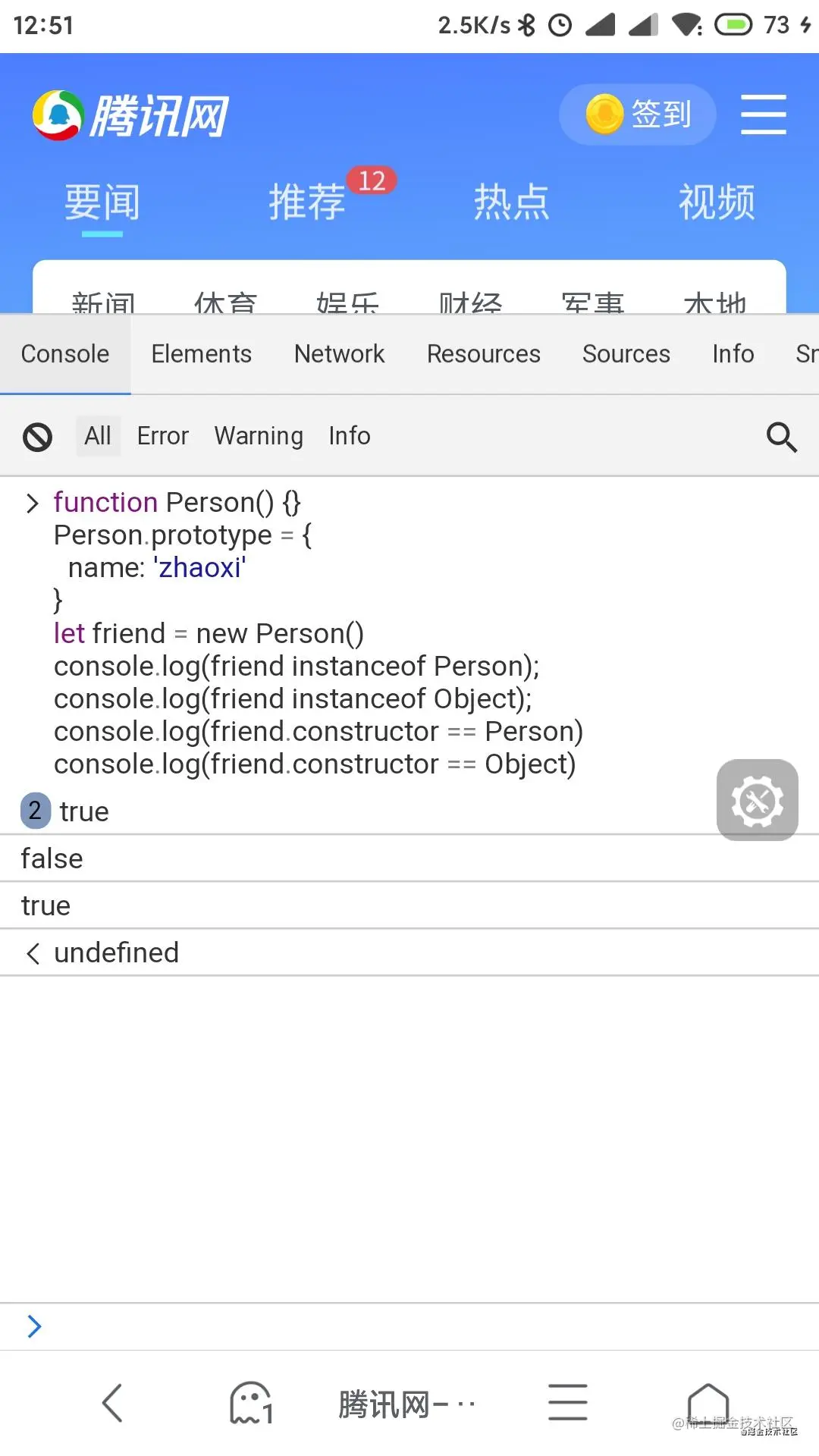Clear the console with the ban icon

point(37,437)
